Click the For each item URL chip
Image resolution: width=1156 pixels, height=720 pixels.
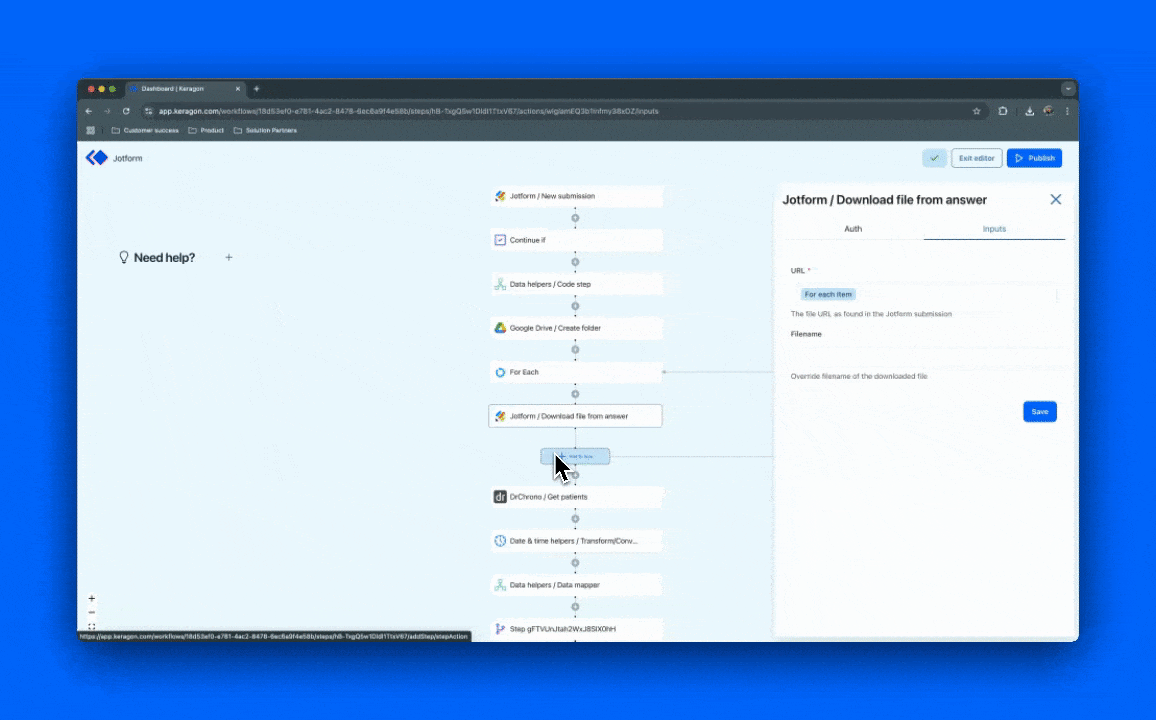828,294
